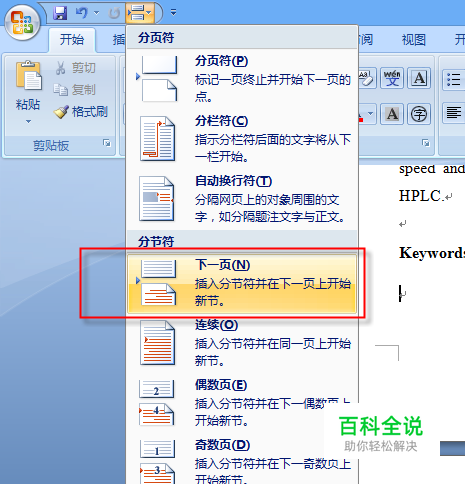Switch to the 开始 ribbon tab
The width and height of the screenshot is (465, 484).
(72, 40)
